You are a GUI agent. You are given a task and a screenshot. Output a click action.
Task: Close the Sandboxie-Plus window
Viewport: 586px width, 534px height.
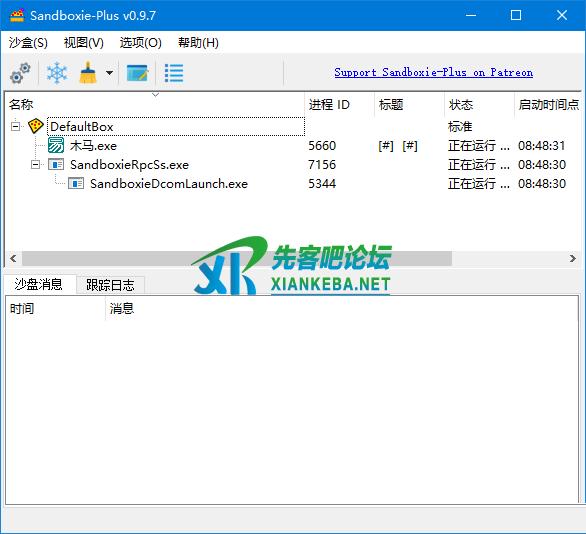click(562, 15)
